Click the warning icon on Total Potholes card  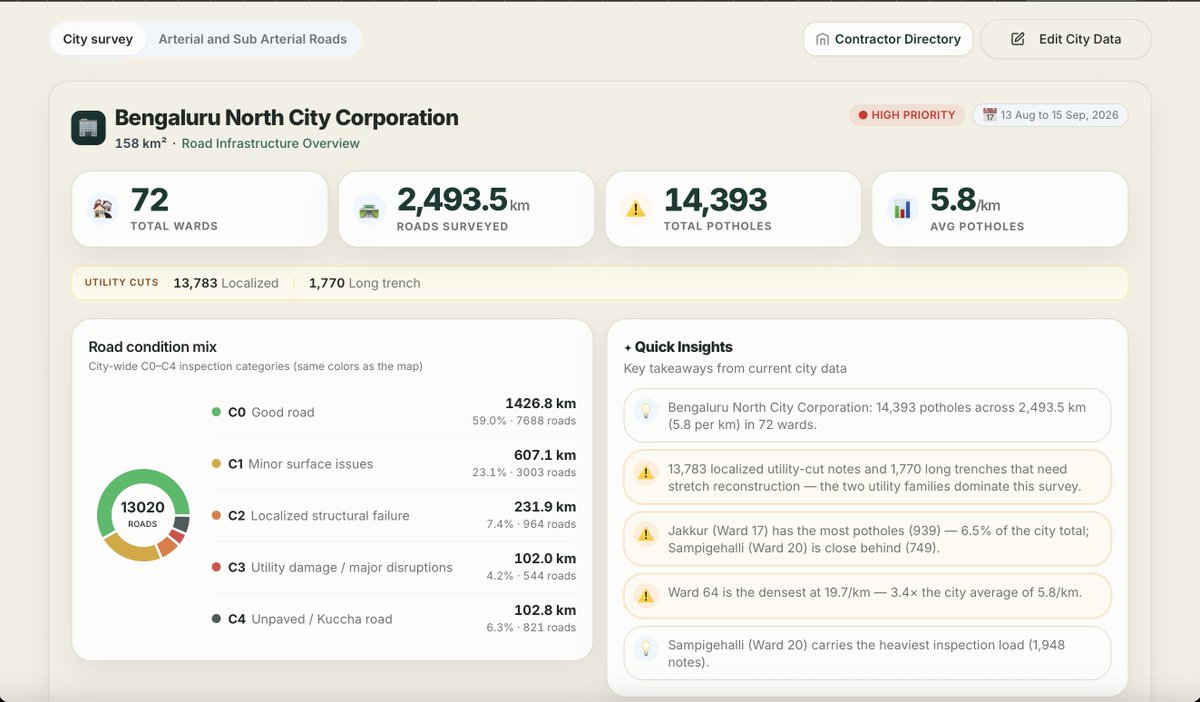635,209
